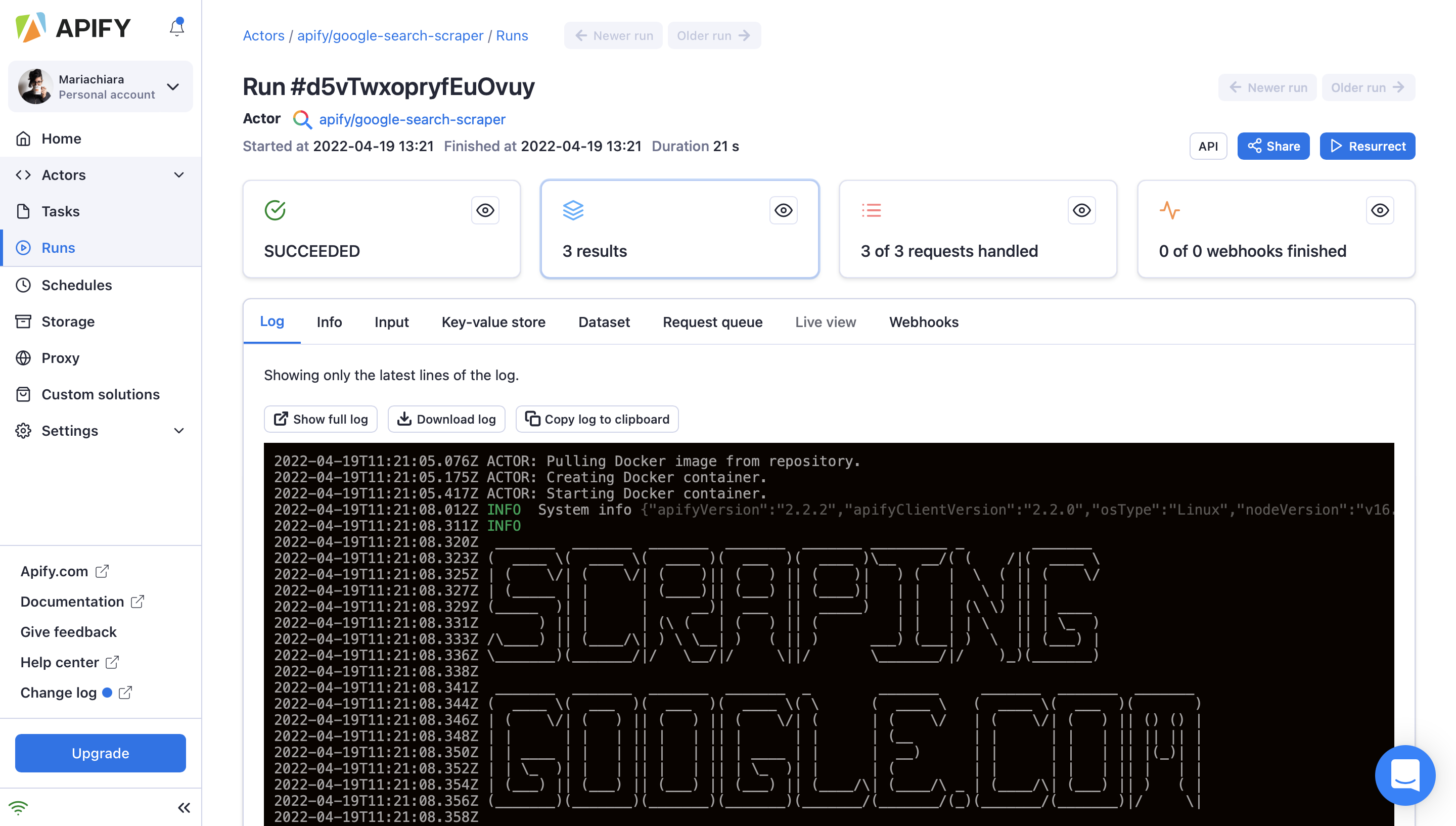This screenshot has width=1456, height=826.
Task: Click the Tasks document icon
Action: 23,211
